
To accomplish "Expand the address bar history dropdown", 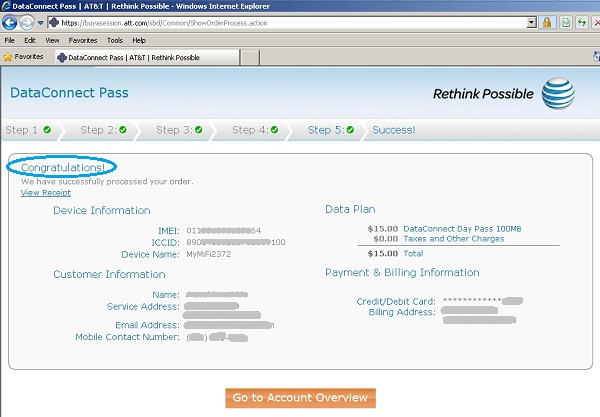I will click(x=531, y=23).
